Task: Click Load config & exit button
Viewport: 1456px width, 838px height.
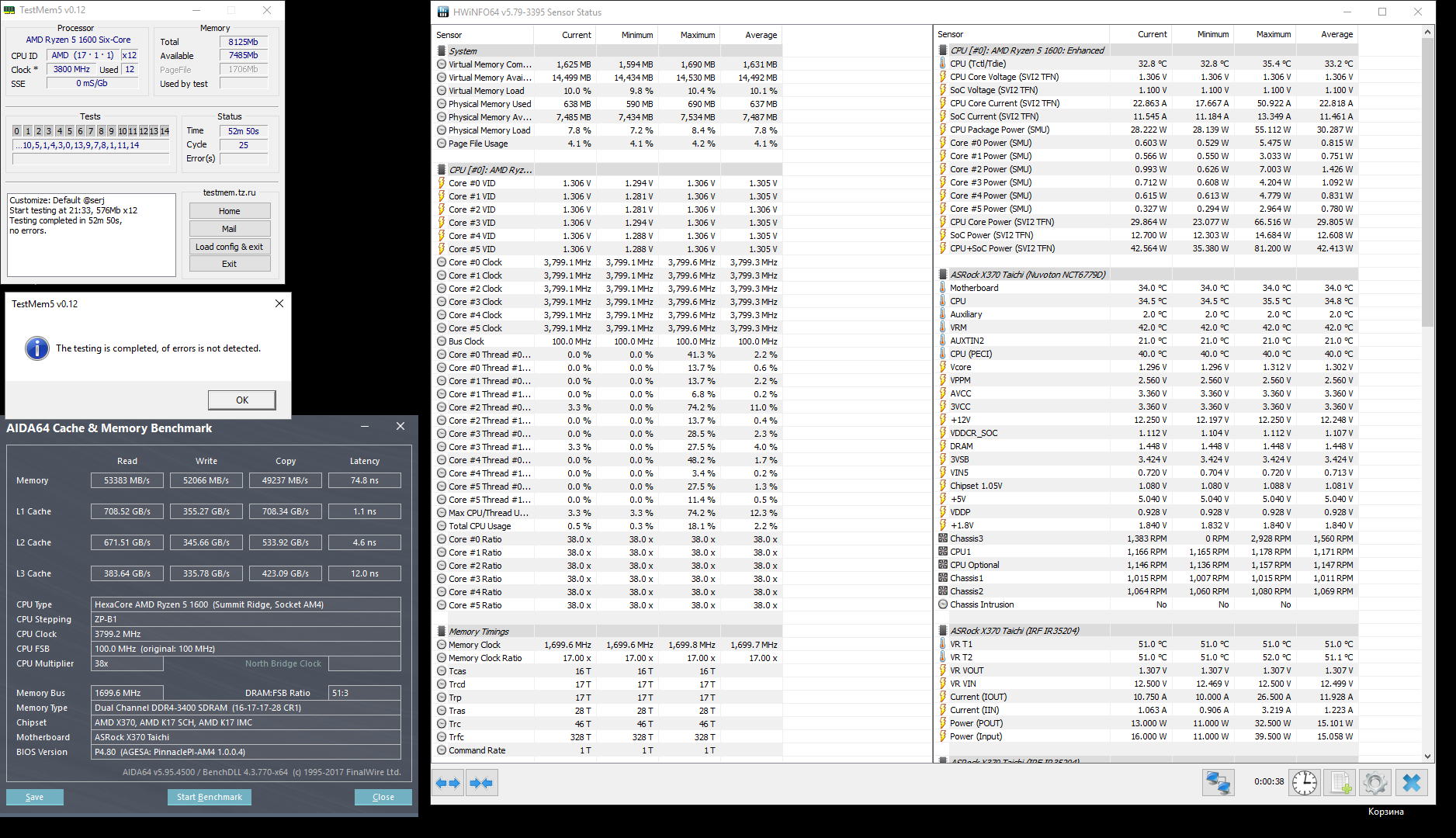Action: [230, 247]
